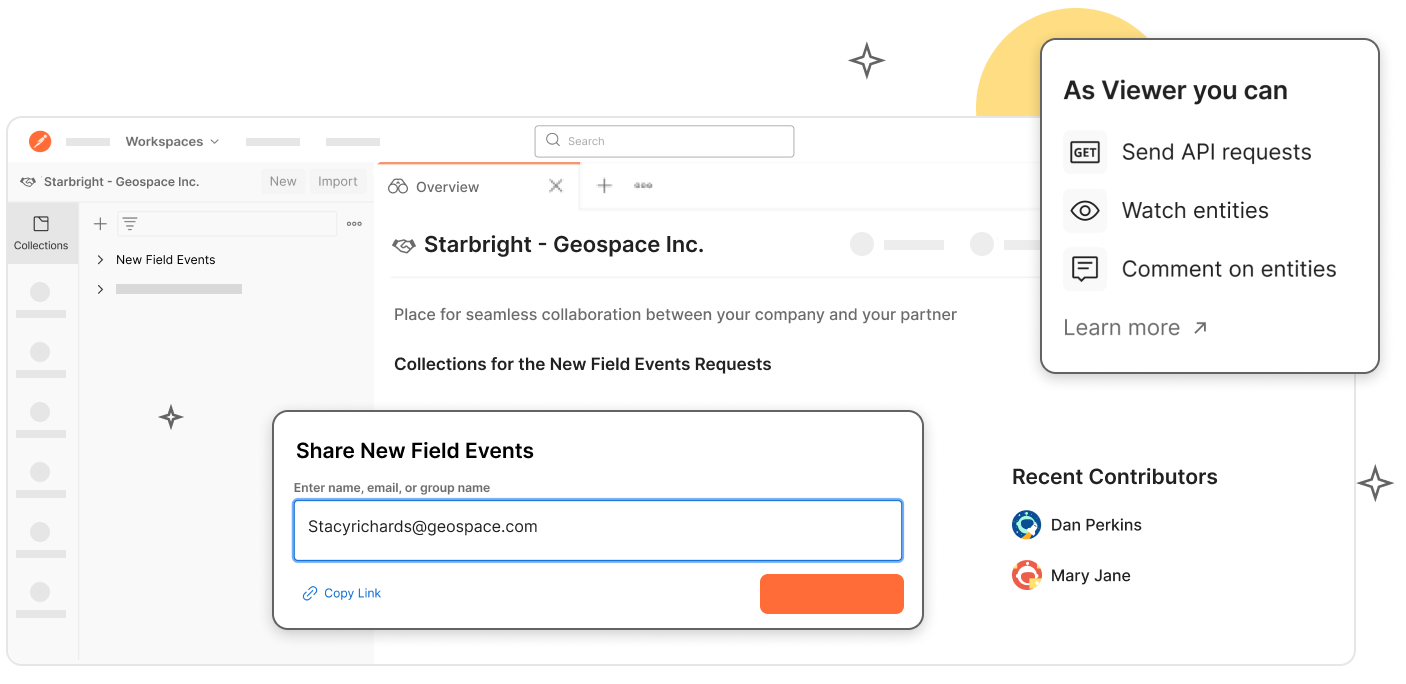Click the comment icon for Comment on entities
The width and height of the screenshot is (1406, 684).
[x=1085, y=269]
